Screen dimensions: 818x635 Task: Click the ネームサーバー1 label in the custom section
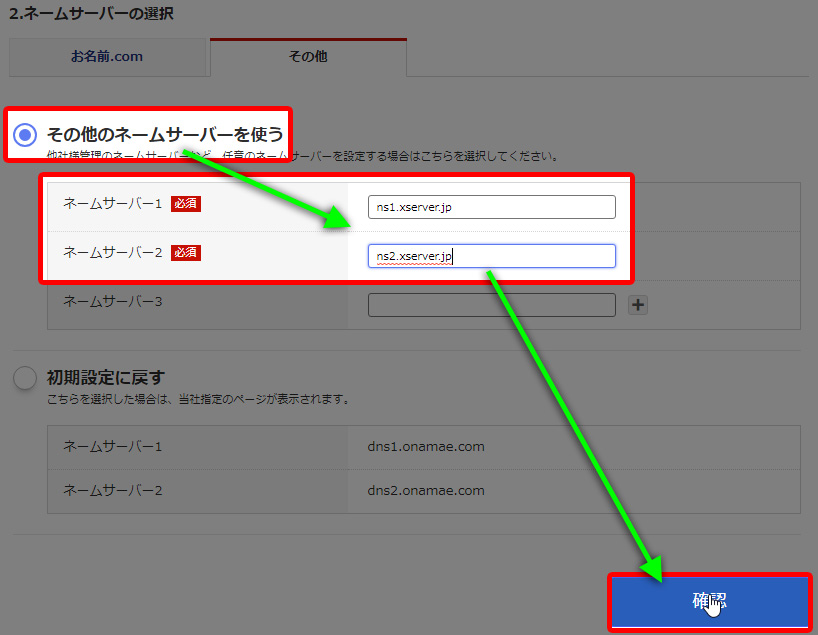(x=112, y=203)
